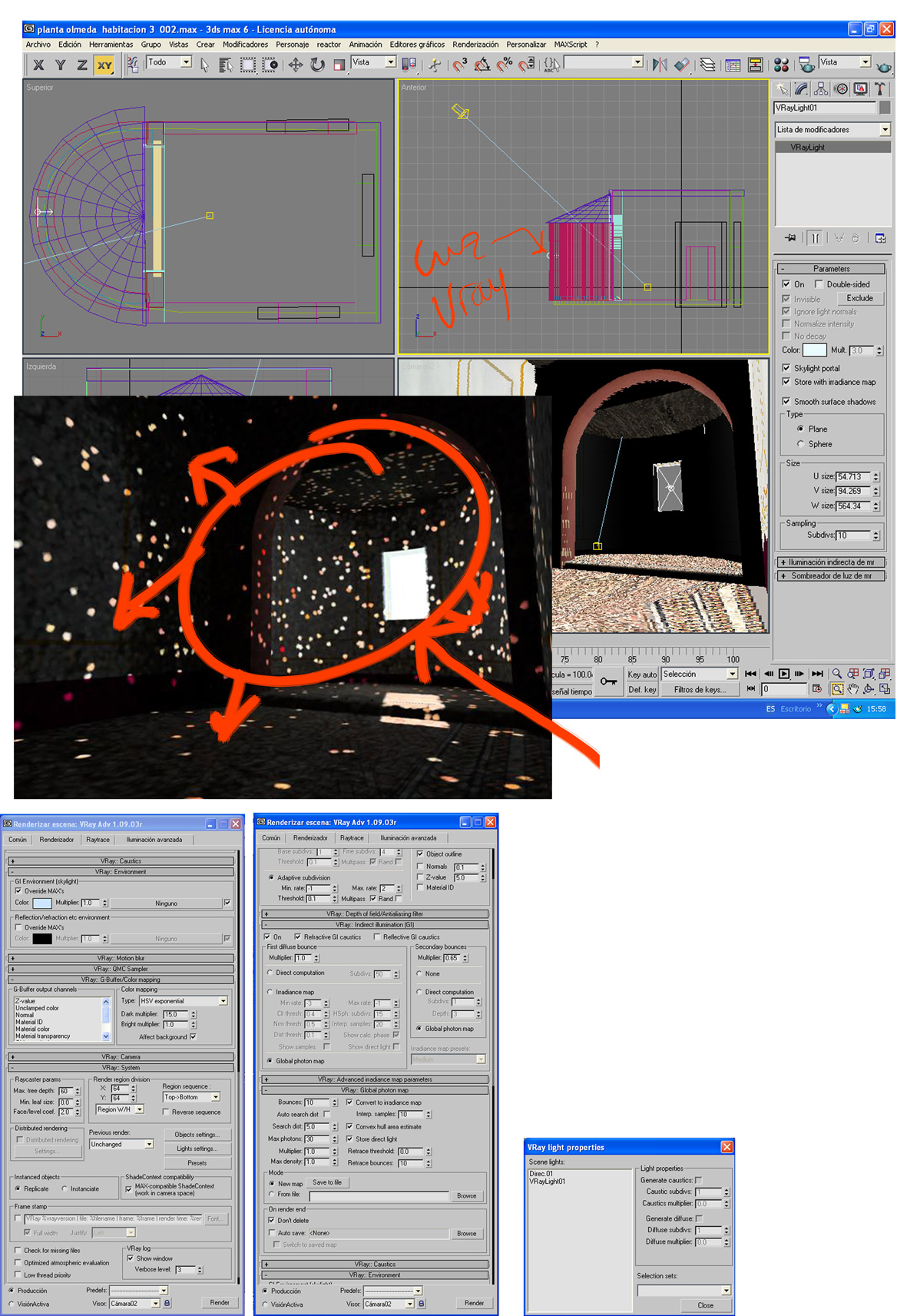Click the Select Object arrow tool
907x1316 pixels.
[204, 65]
